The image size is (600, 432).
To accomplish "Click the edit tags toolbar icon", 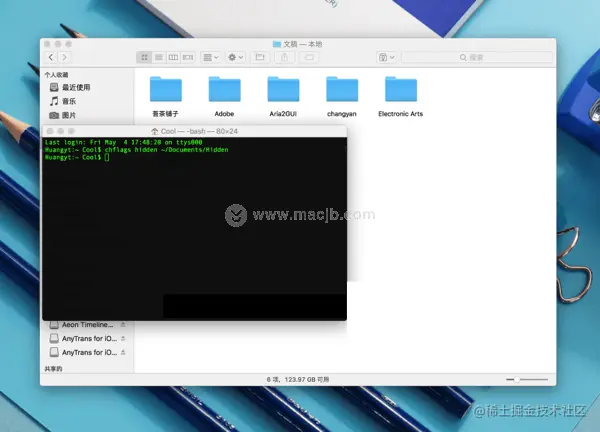I will [309, 57].
